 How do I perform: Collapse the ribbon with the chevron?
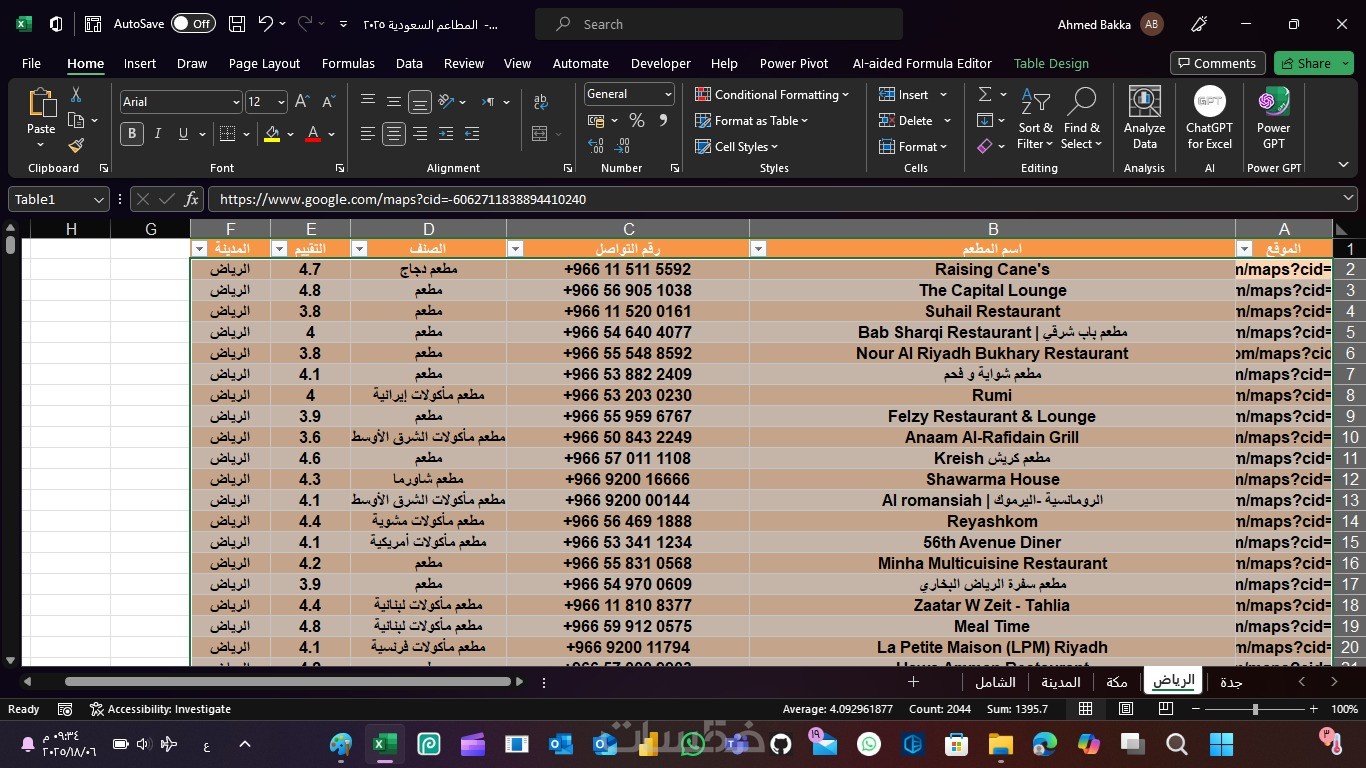(x=1343, y=166)
